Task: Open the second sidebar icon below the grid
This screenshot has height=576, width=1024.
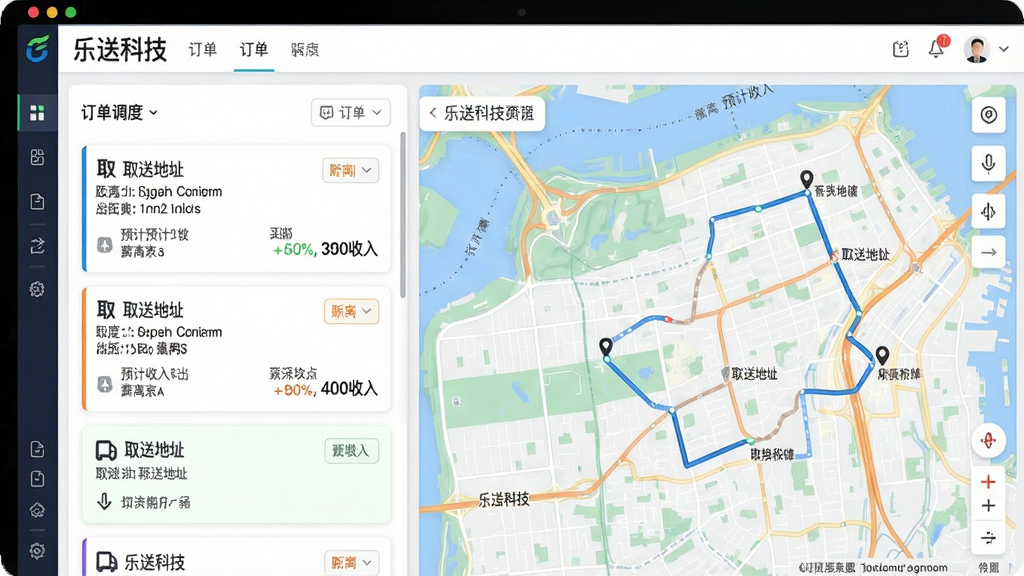Action: point(37,157)
